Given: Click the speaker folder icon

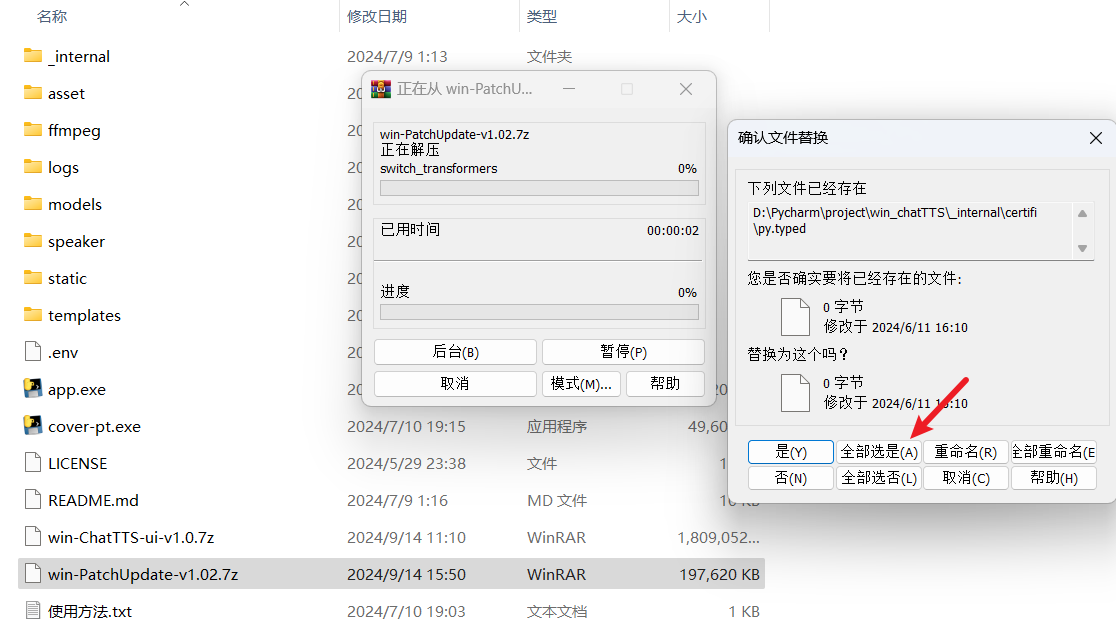Looking at the screenshot, I should 33,240.
